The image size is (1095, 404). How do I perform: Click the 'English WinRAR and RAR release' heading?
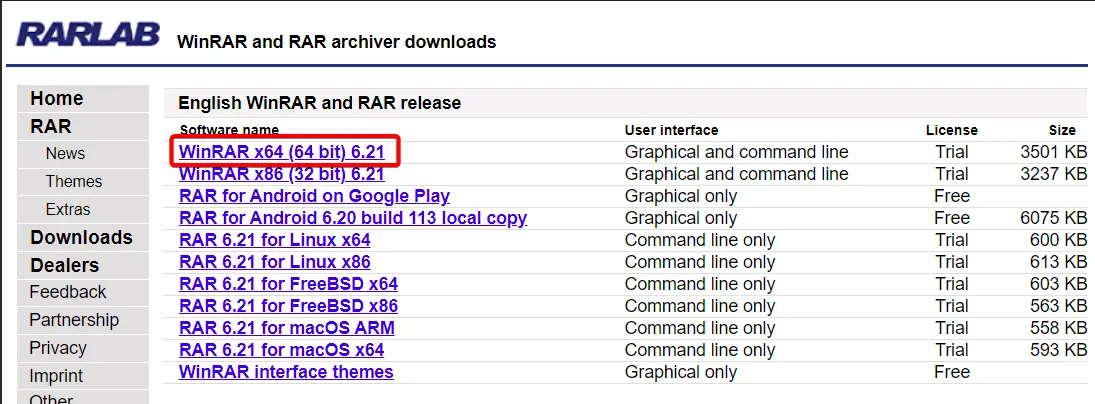click(x=320, y=103)
